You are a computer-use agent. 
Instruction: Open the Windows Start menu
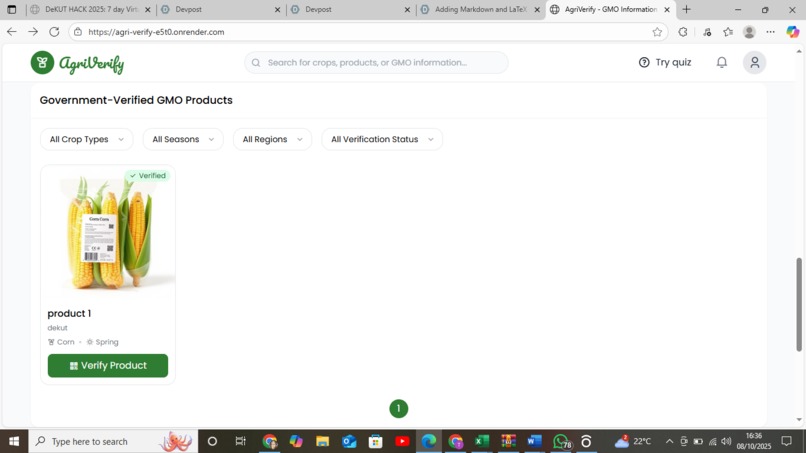pyautogui.click(x=14, y=441)
